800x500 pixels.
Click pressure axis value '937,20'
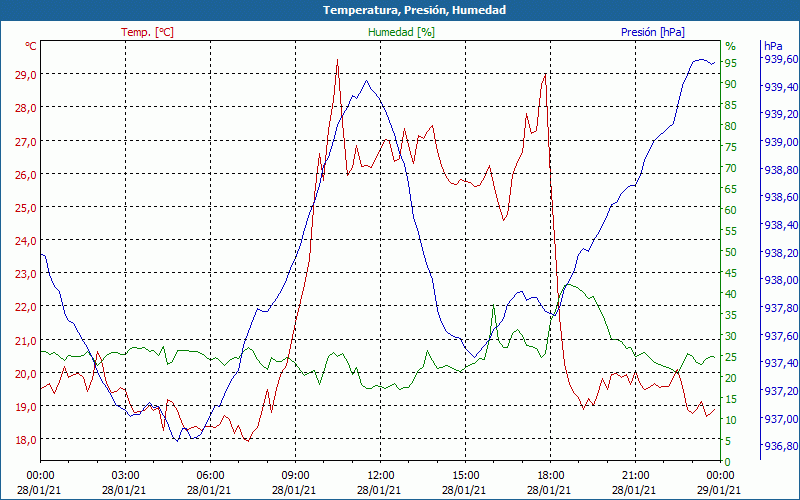pos(781,390)
